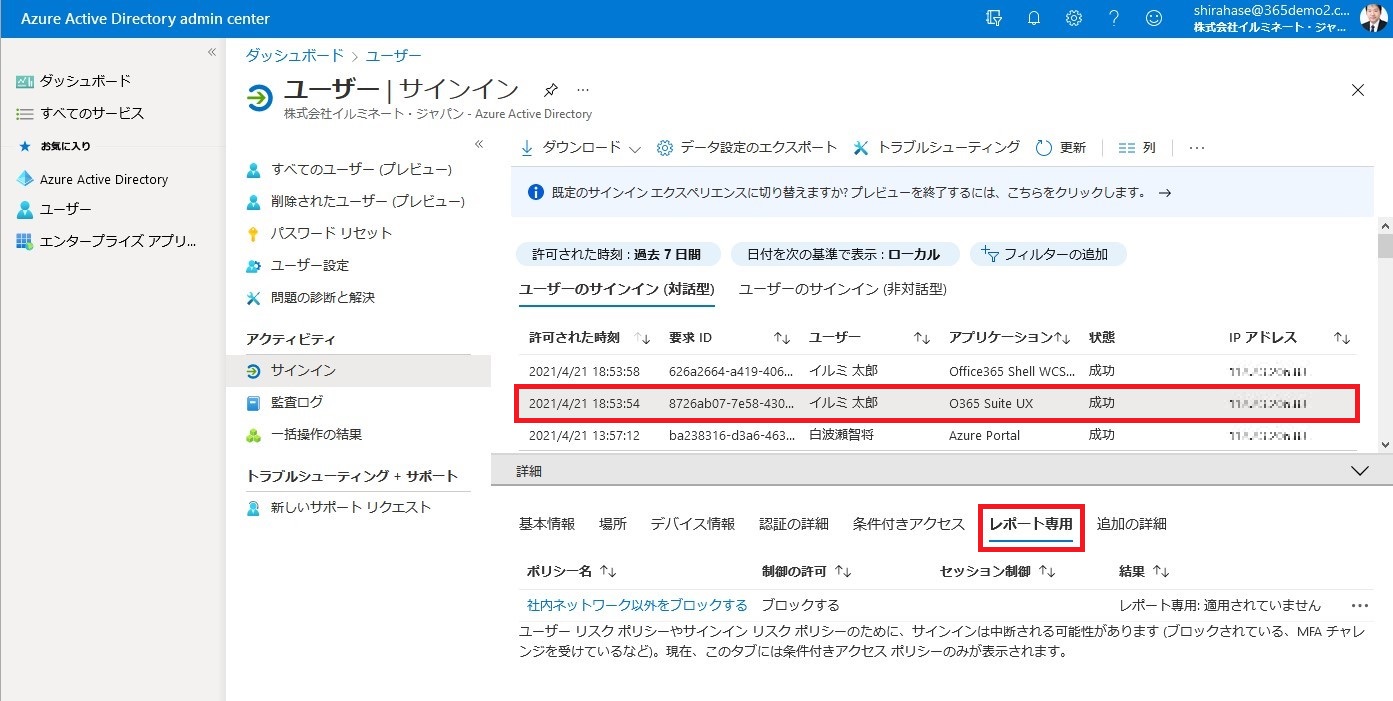The image size is (1393, 701).
Task: Open the 追加の詳細 tab
Action: (x=1132, y=523)
